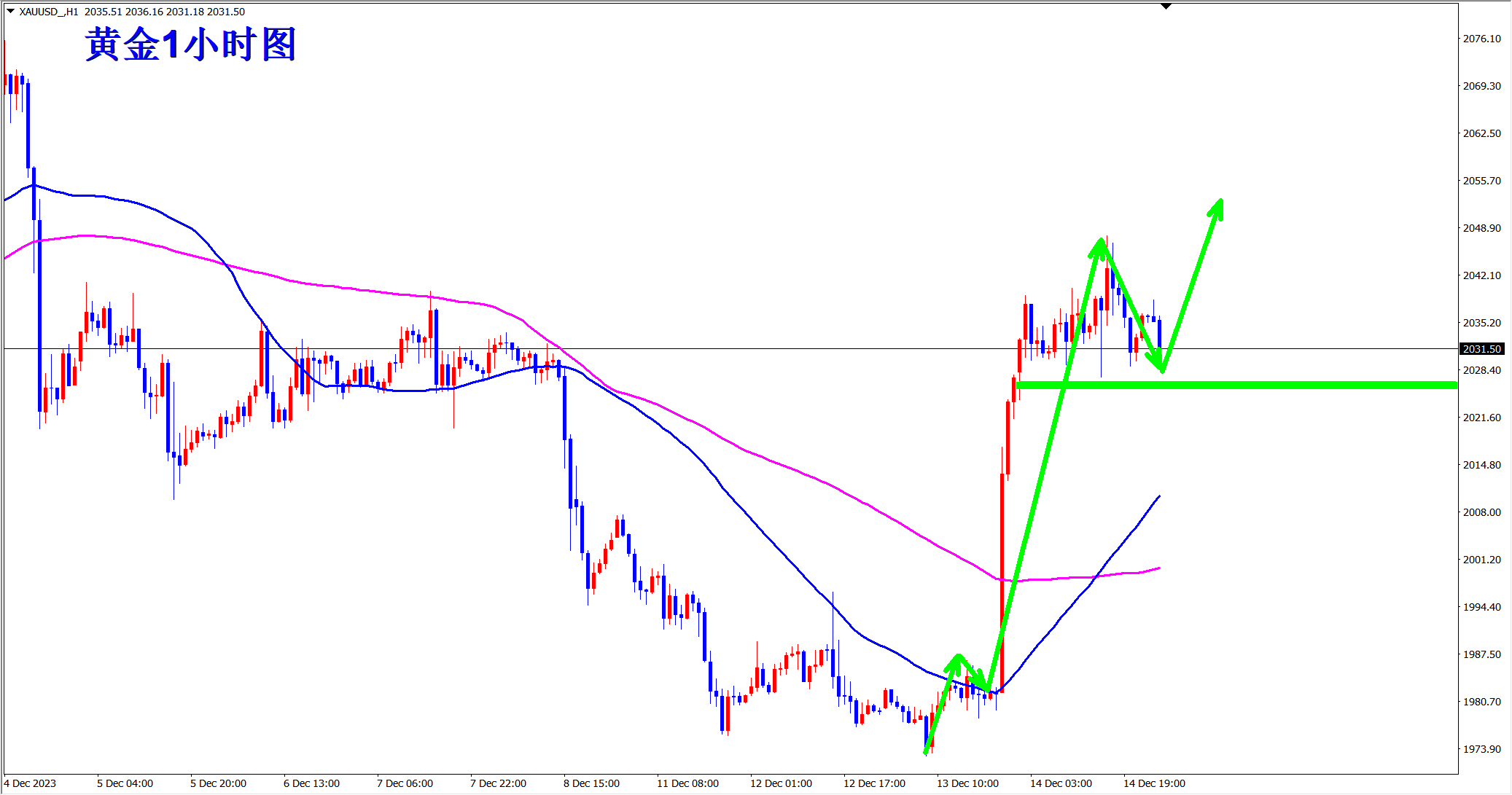Click the 2008.00 price axis label

pos(1481,512)
